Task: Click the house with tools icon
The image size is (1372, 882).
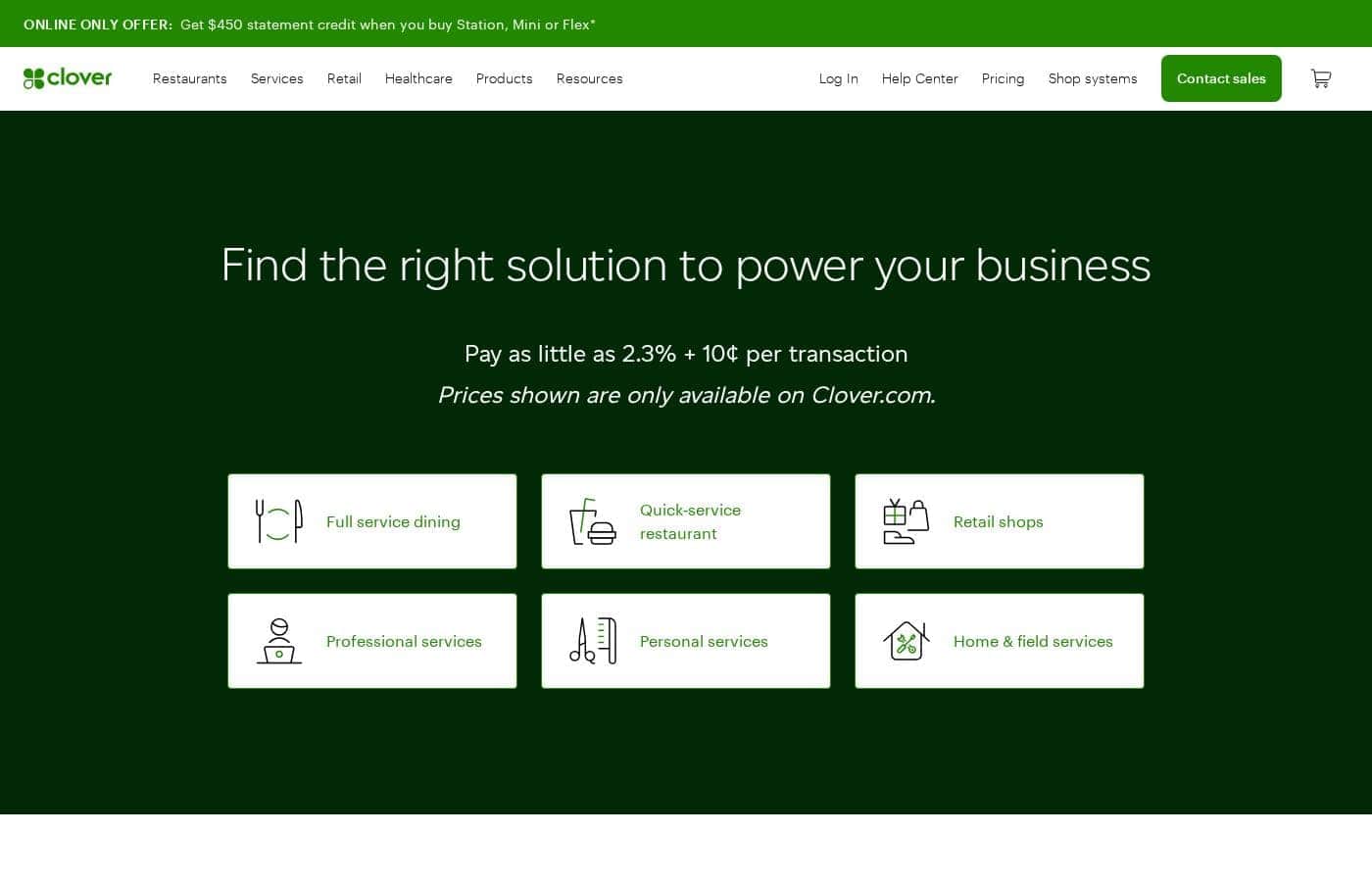Action: (x=906, y=641)
